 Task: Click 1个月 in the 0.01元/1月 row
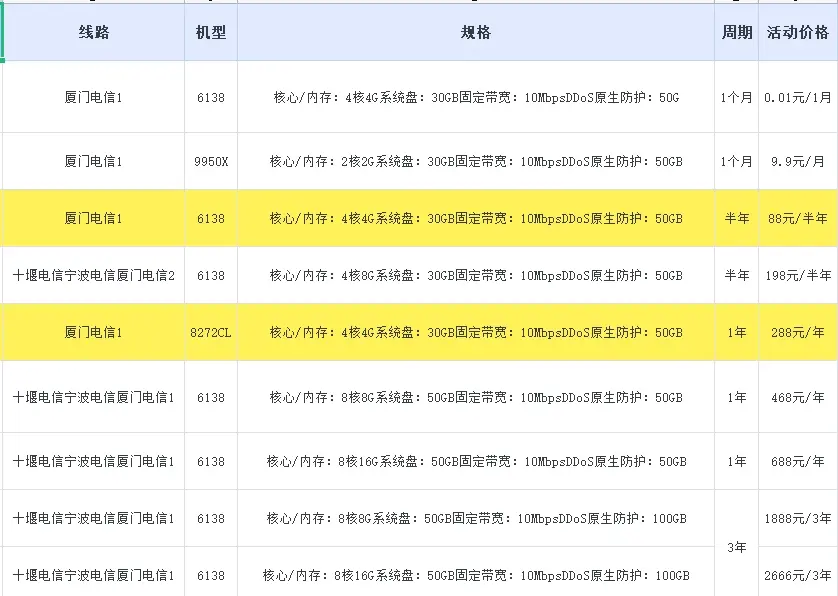coord(736,97)
